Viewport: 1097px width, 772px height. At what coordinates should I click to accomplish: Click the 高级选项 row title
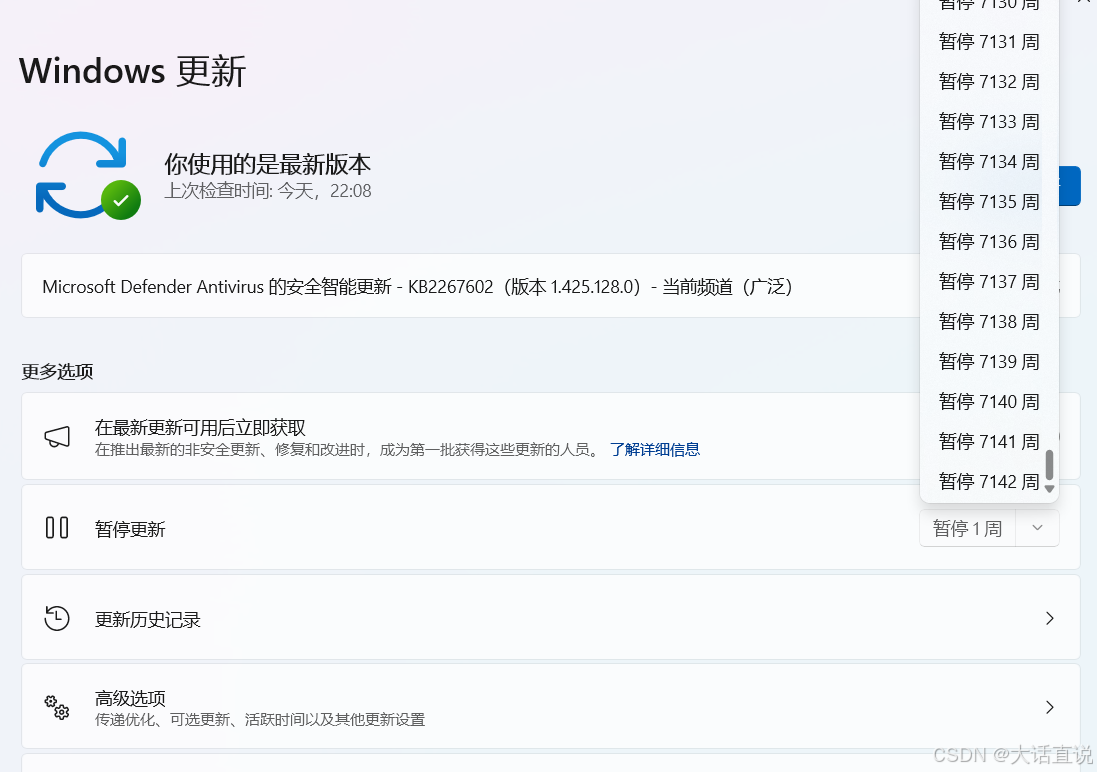click(130, 698)
